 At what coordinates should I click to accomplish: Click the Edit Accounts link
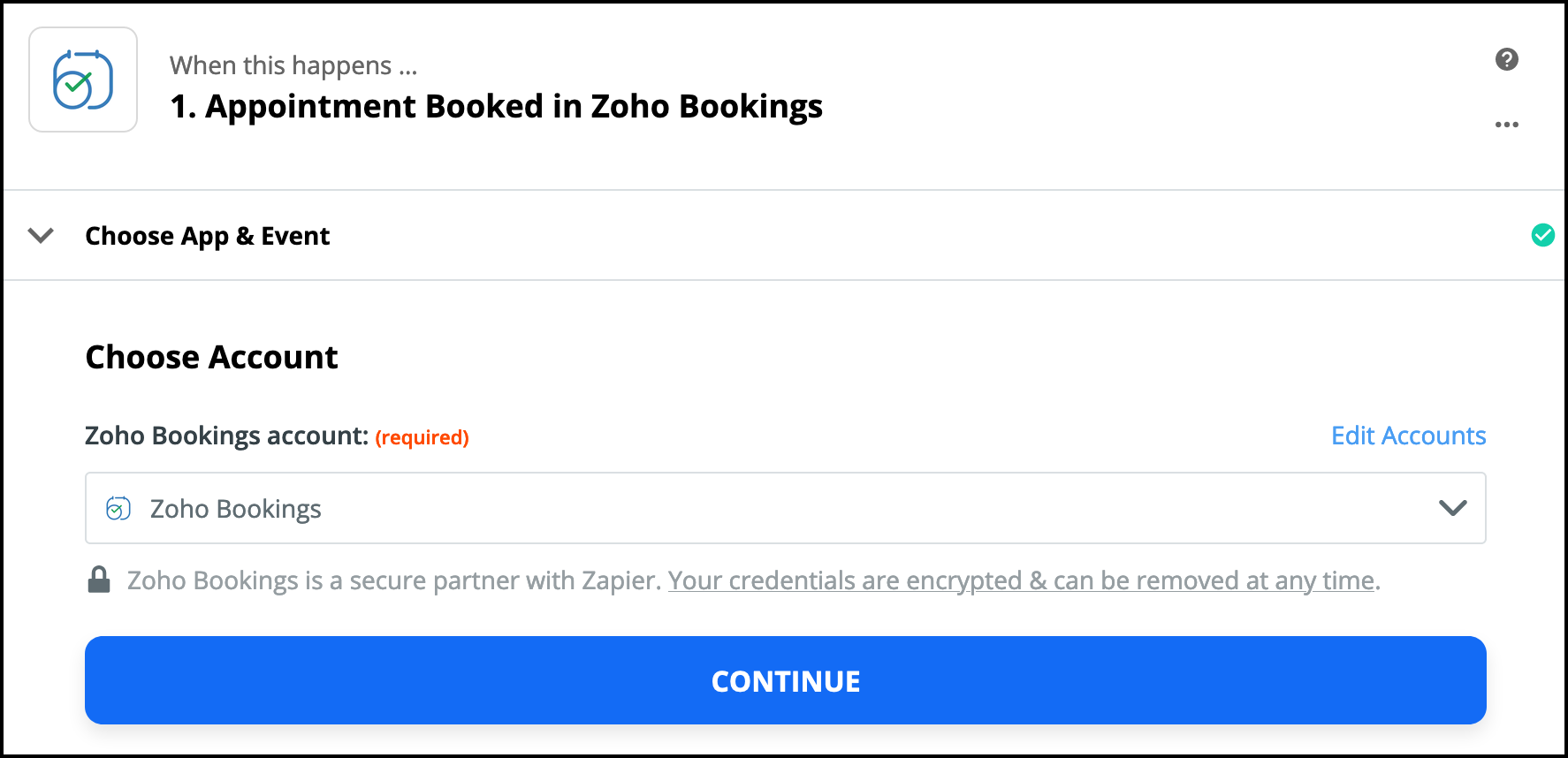tap(1408, 436)
